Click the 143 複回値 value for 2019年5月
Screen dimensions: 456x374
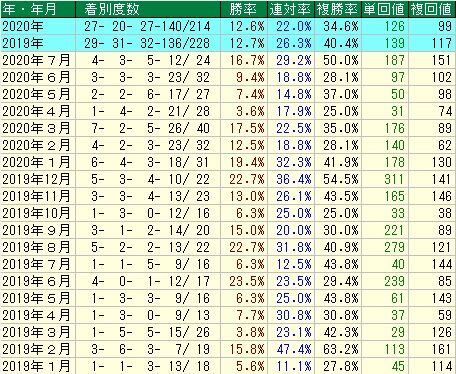(x=442, y=298)
